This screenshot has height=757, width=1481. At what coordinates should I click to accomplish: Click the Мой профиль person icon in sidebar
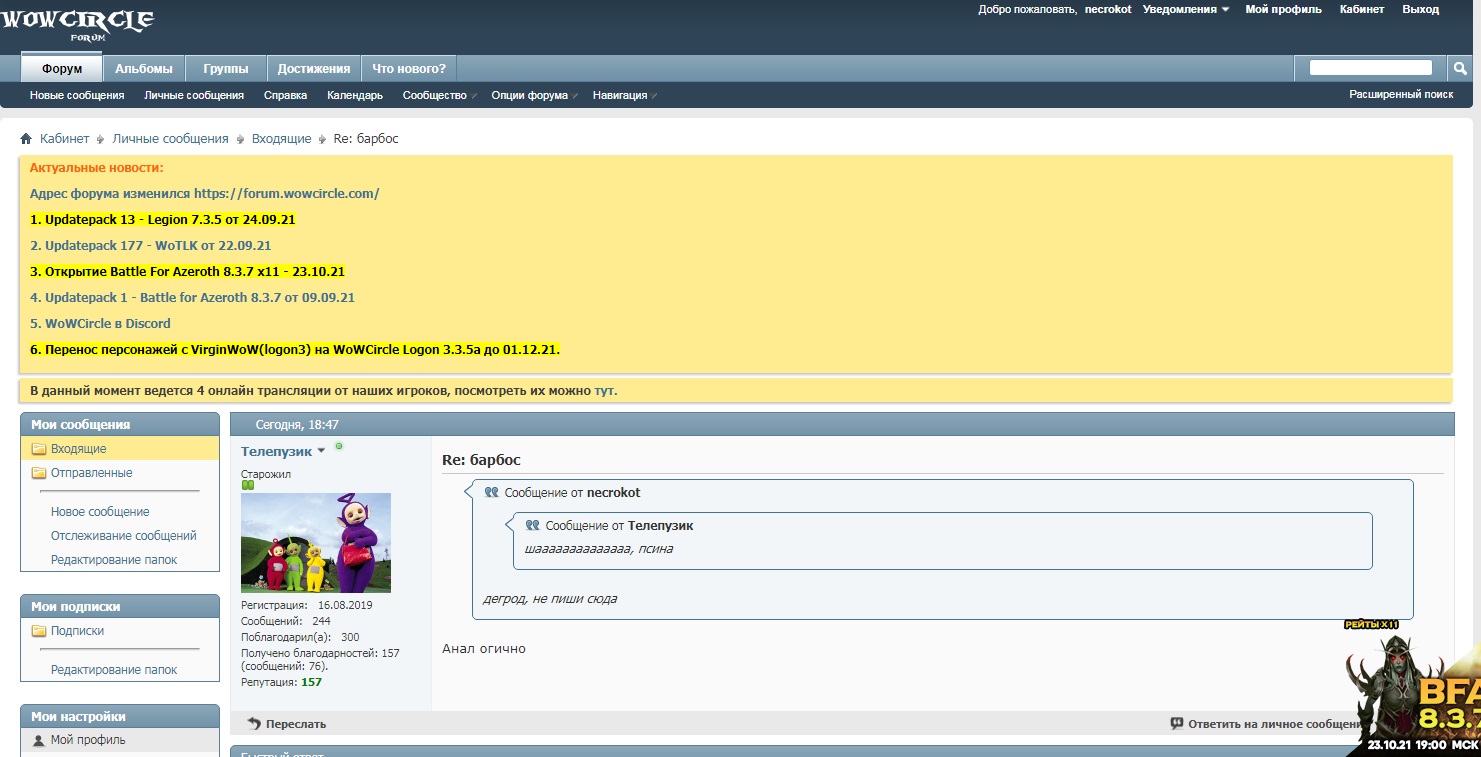click(x=39, y=741)
